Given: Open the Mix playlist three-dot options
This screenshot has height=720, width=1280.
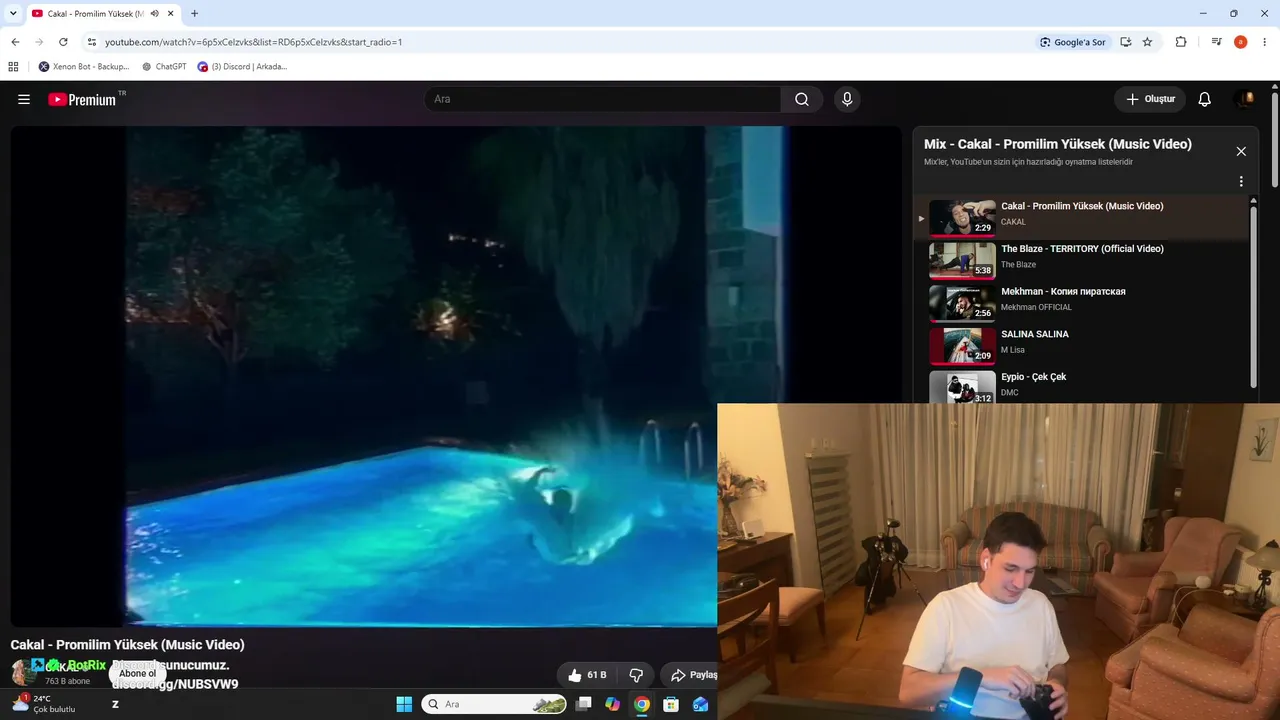Looking at the screenshot, I should point(1241,182).
